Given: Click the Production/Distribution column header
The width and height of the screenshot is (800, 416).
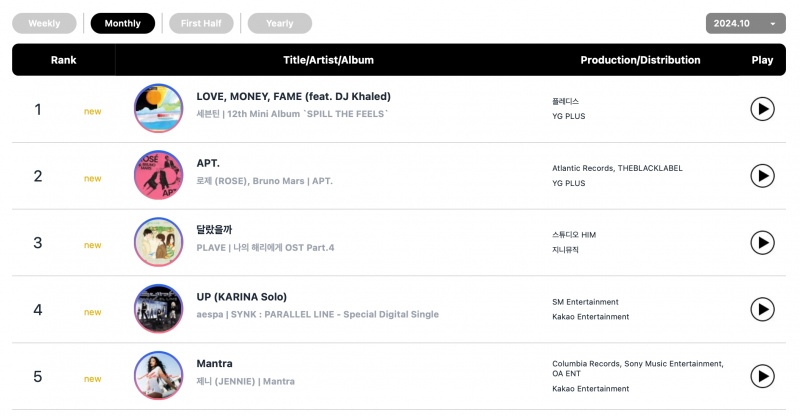Looking at the screenshot, I should coord(640,60).
